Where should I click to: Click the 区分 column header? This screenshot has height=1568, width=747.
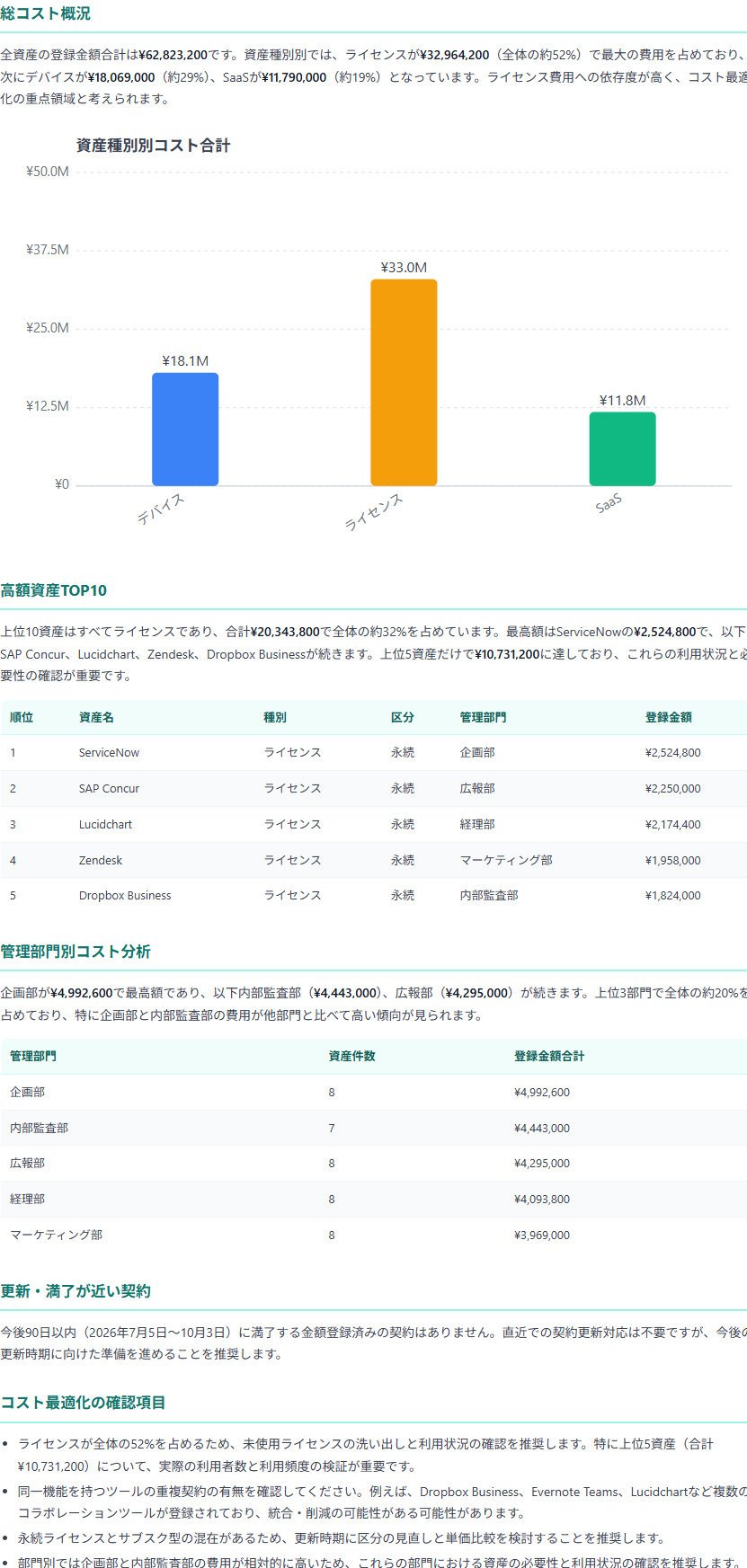click(403, 717)
